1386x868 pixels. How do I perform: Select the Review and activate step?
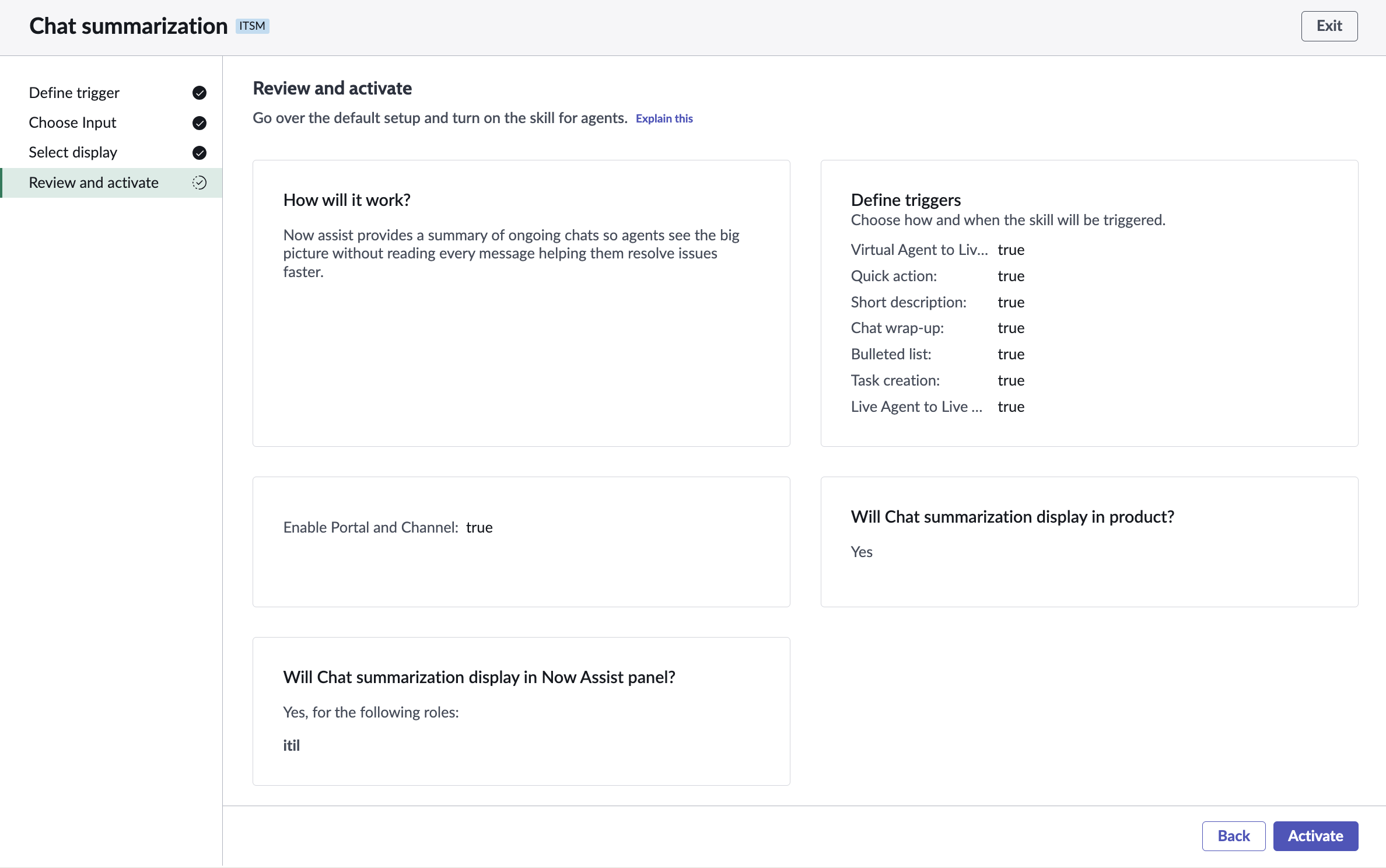[x=111, y=183]
